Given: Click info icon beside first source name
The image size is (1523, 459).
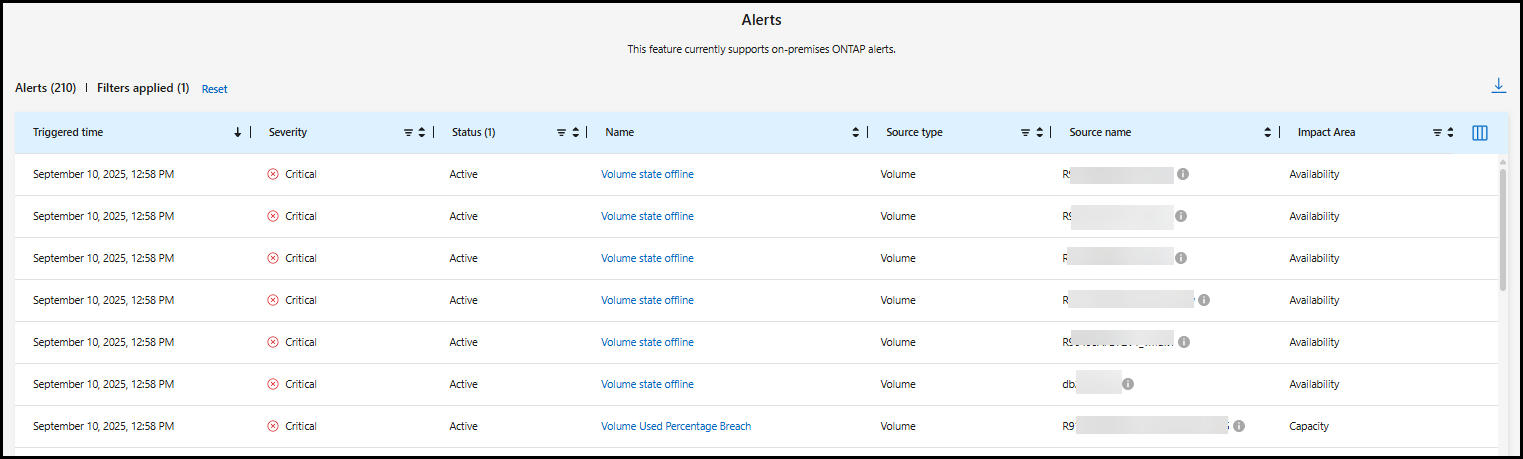Looking at the screenshot, I should [1183, 174].
